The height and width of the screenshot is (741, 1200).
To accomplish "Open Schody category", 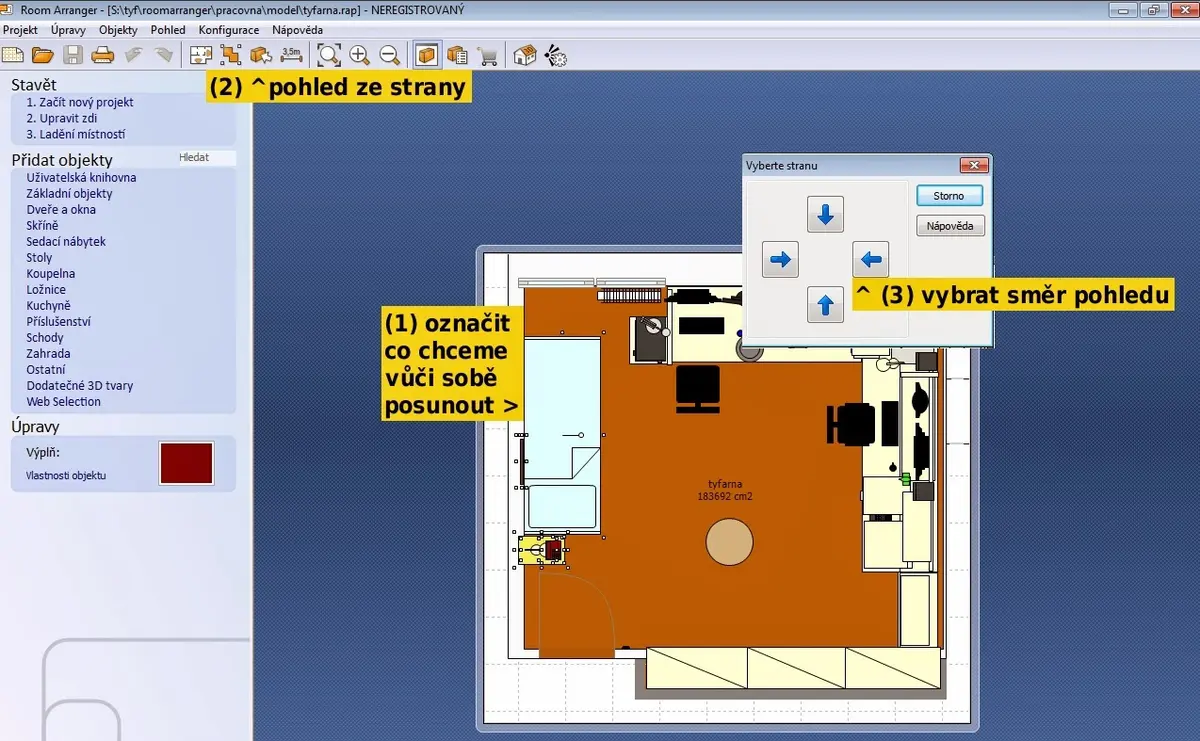I will tap(45, 338).
